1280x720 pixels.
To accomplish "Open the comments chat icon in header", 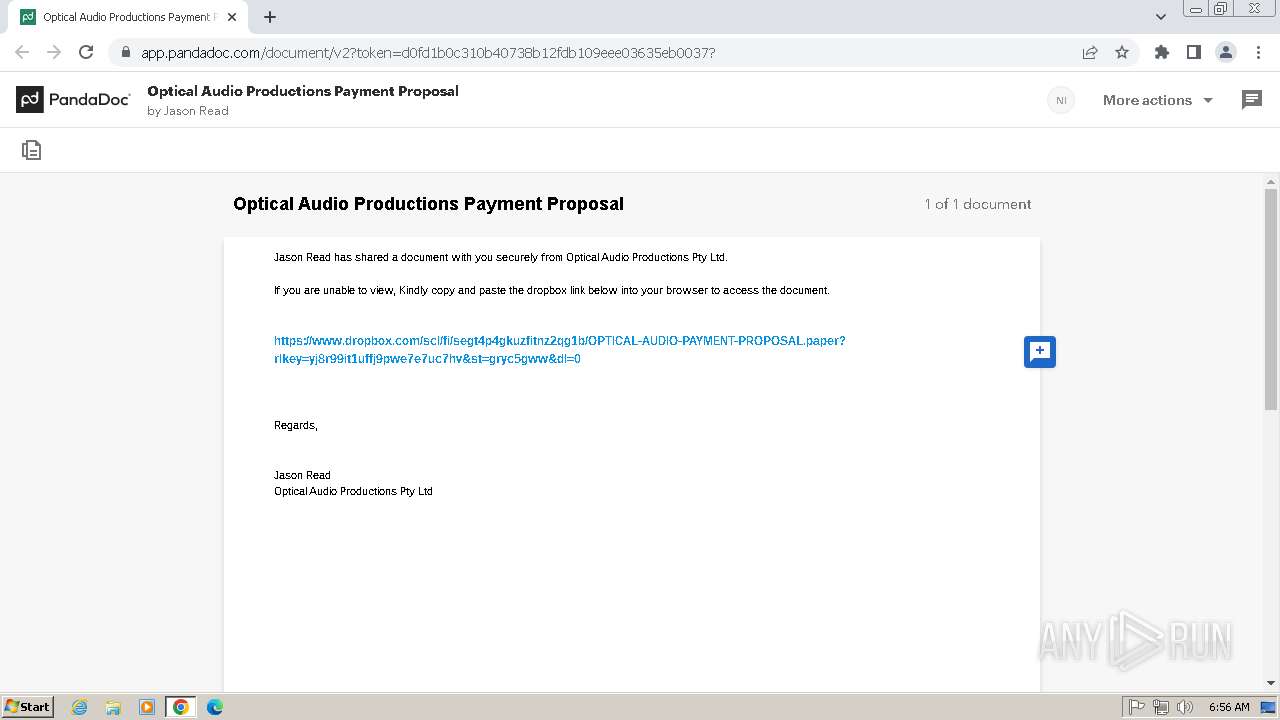I will tap(1251, 100).
